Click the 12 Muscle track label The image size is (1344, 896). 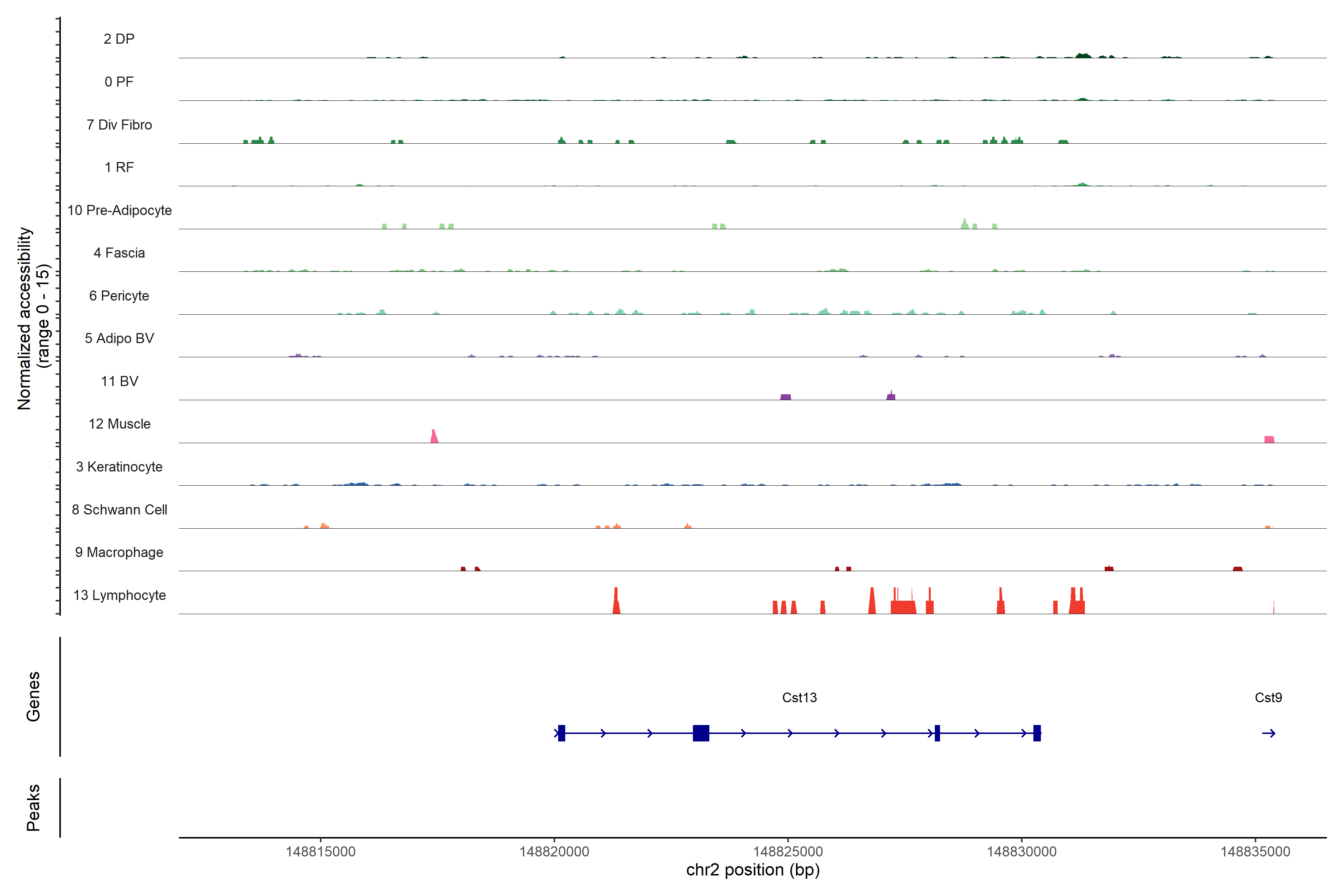(x=119, y=424)
